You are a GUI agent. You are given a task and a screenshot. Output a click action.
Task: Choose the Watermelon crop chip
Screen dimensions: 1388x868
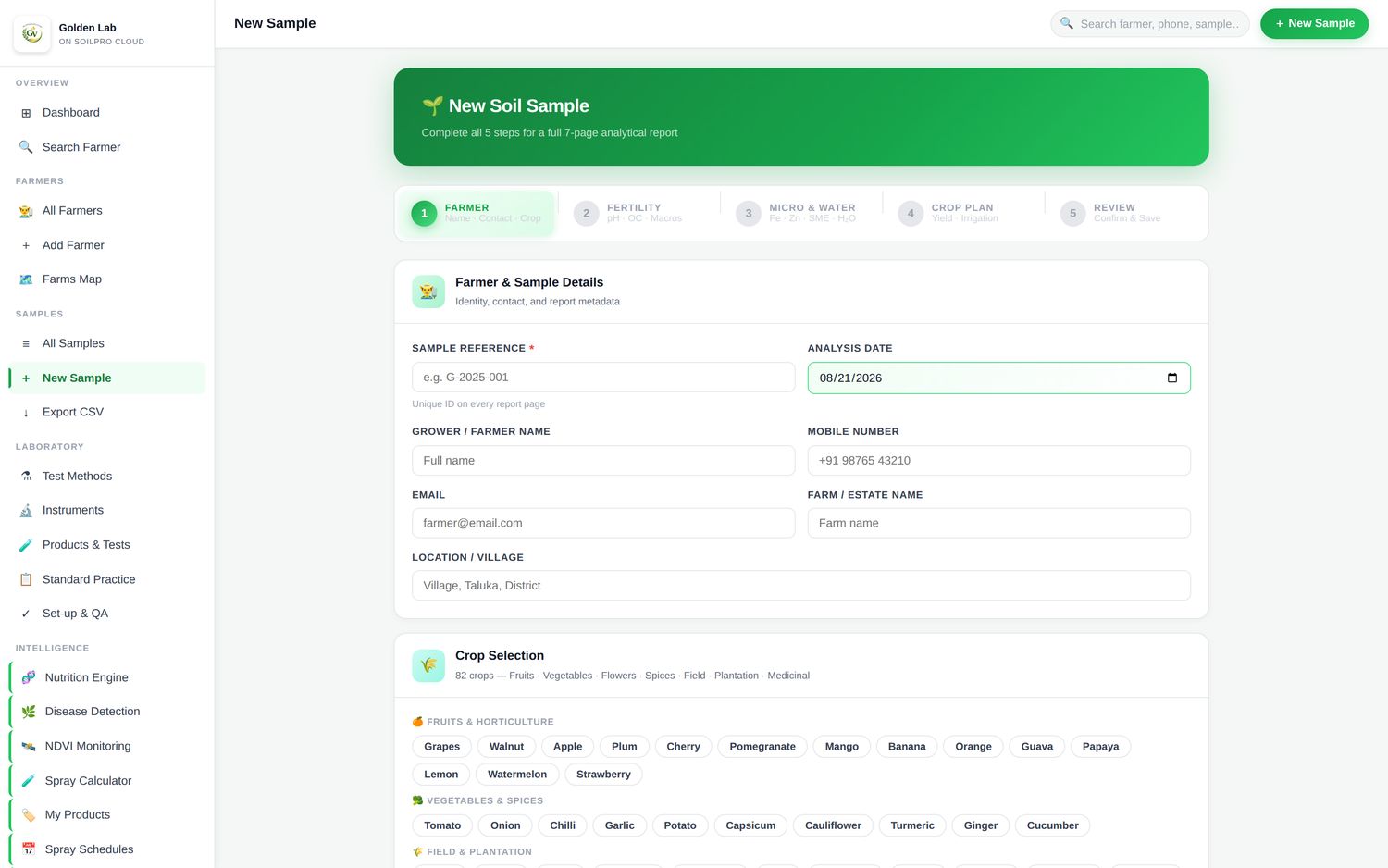[x=517, y=775]
